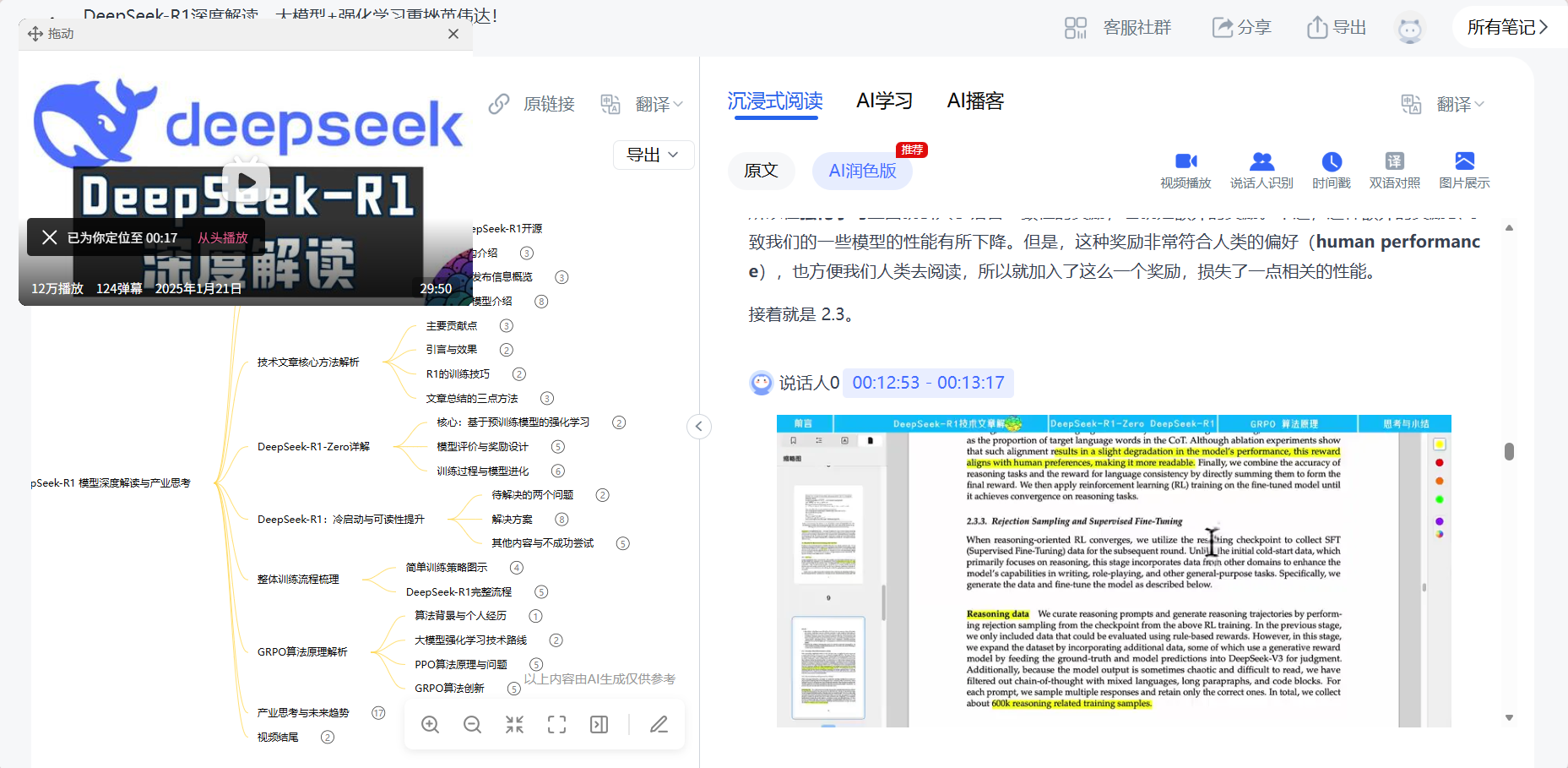This screenshot has height=768, width=1568.
Task: Collapse the left panel with arrow
Action: point(699,427)
